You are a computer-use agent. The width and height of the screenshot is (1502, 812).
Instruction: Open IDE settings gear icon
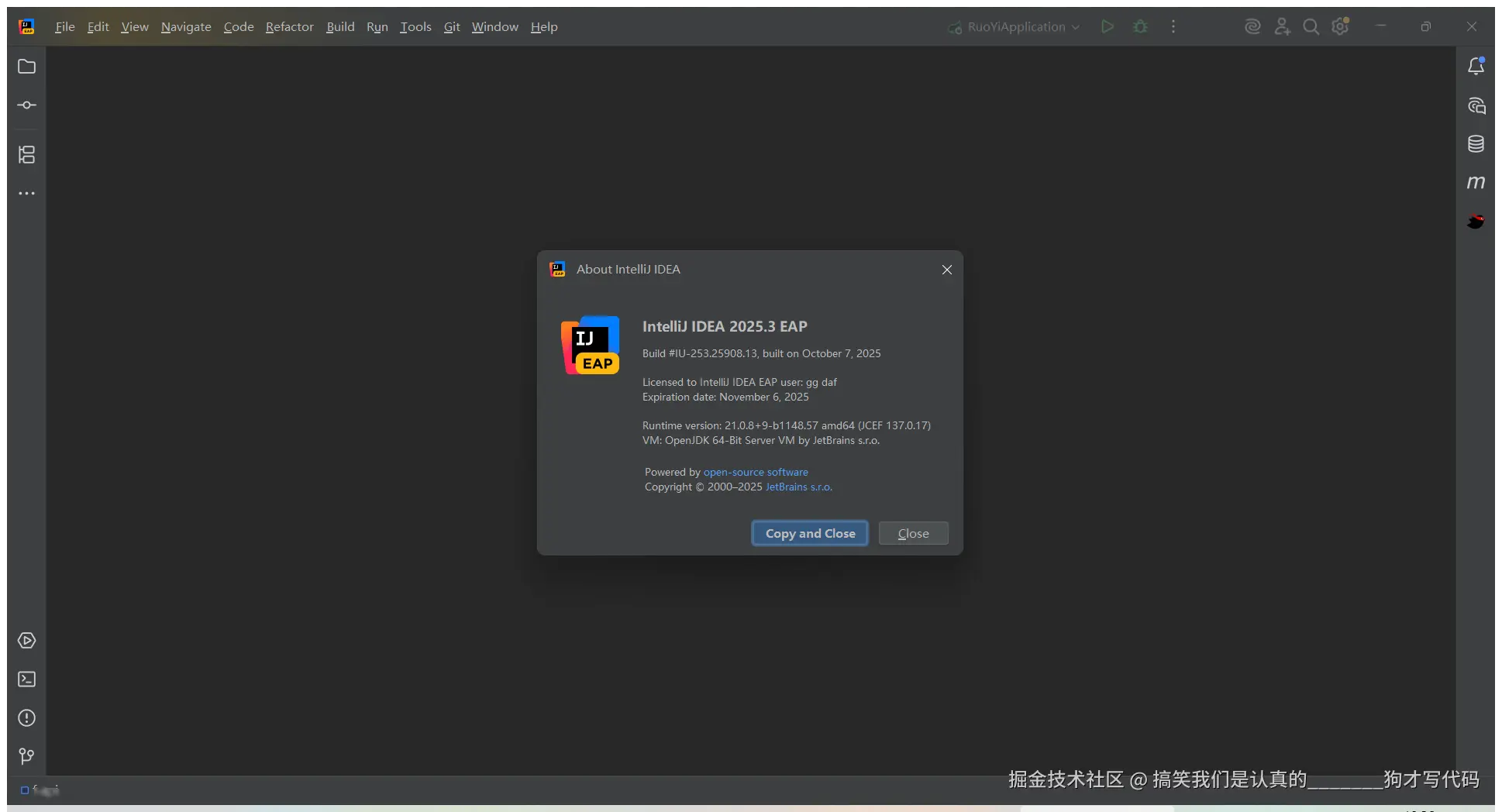click(1341, 27)
